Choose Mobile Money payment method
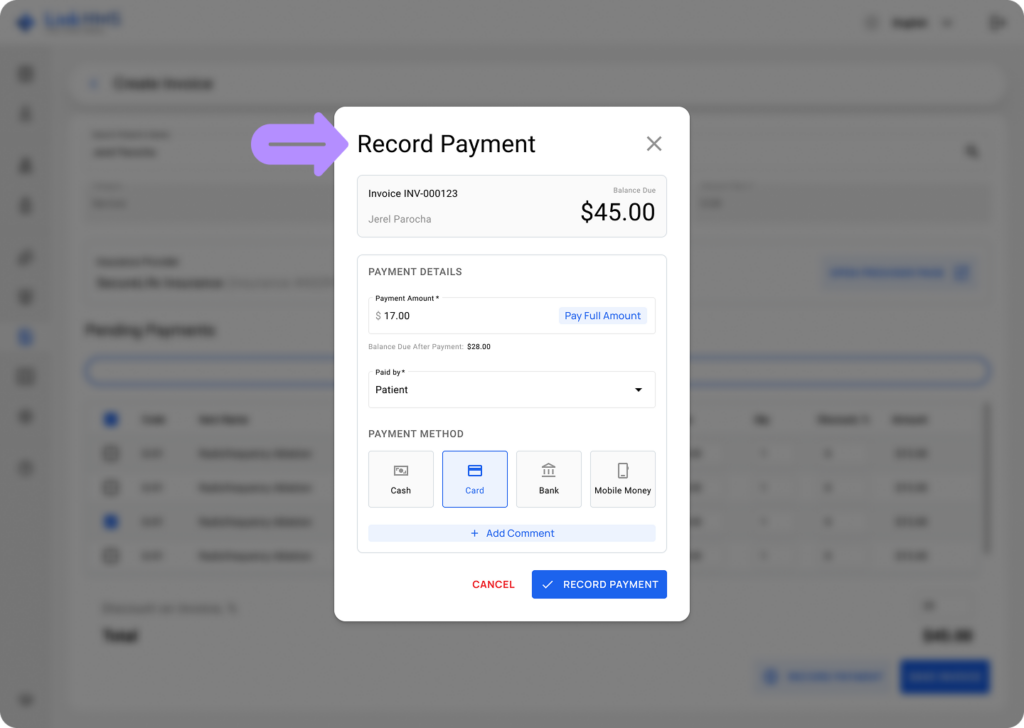1024x728 pixels. pyautogui.click(x=622, y=479)
